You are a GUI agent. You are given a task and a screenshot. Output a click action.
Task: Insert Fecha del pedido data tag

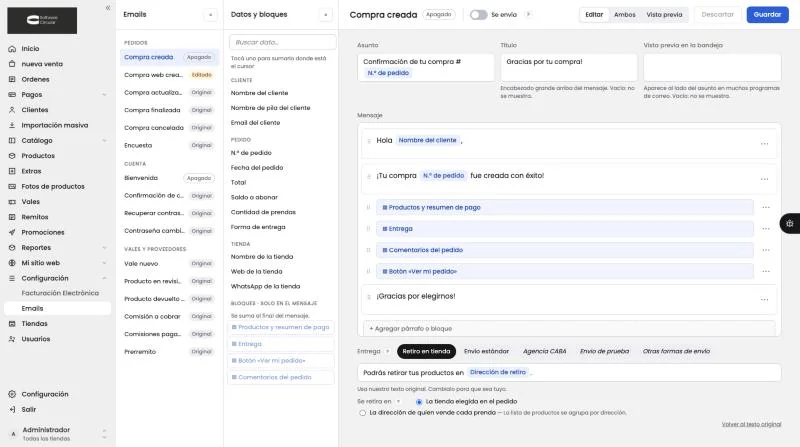pos(257,167)
